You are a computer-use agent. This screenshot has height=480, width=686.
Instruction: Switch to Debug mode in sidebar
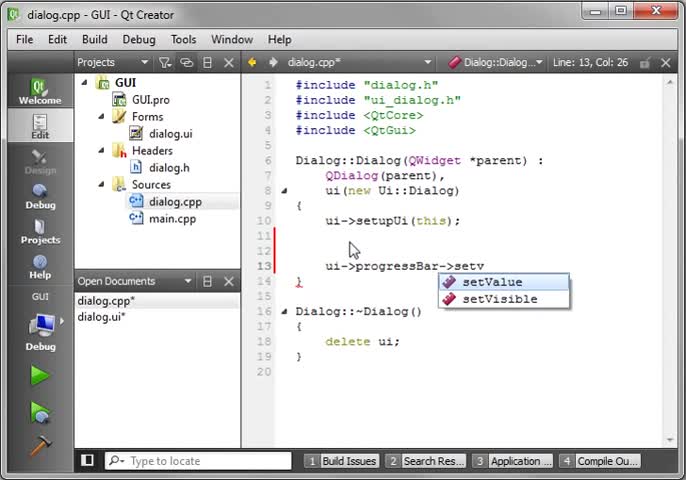40,196
